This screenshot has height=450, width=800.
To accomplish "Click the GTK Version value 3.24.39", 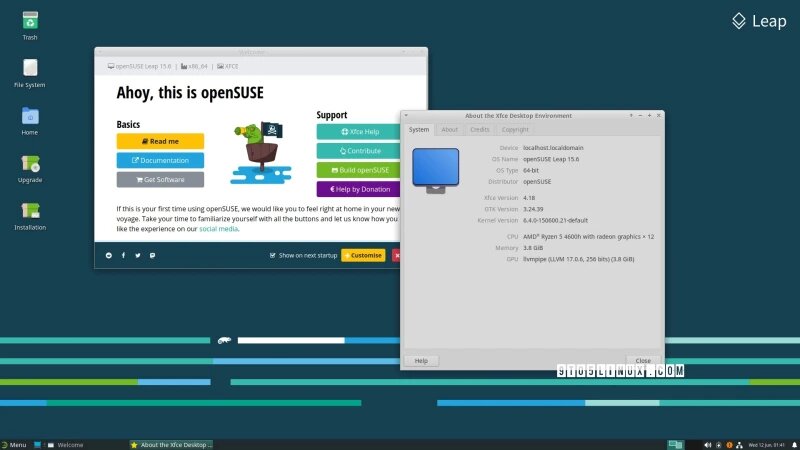I will point(533,209).
